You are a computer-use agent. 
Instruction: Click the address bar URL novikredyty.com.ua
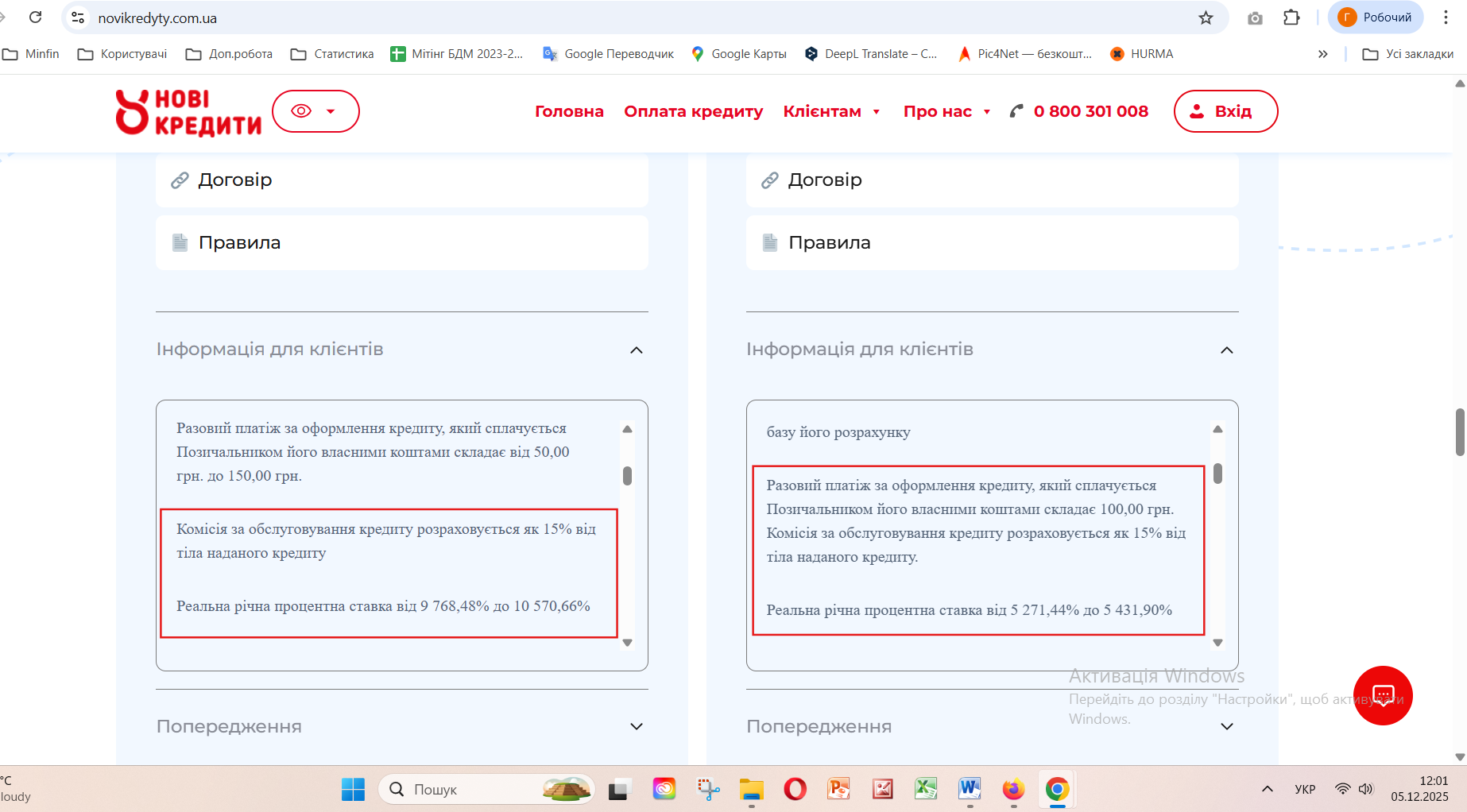coord(157,17)
